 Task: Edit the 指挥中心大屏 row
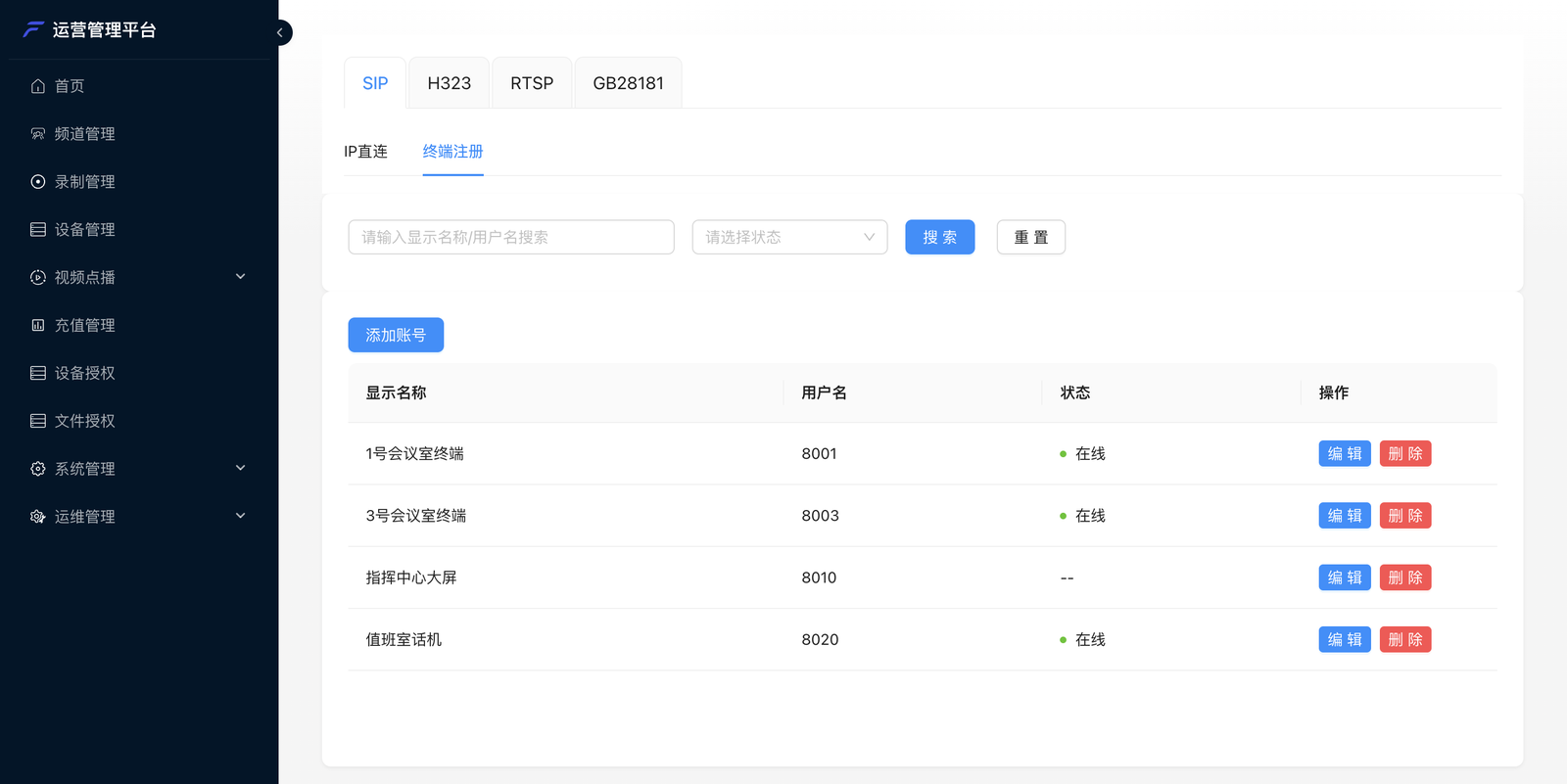pyautogui.click(x=1345, y=577)
